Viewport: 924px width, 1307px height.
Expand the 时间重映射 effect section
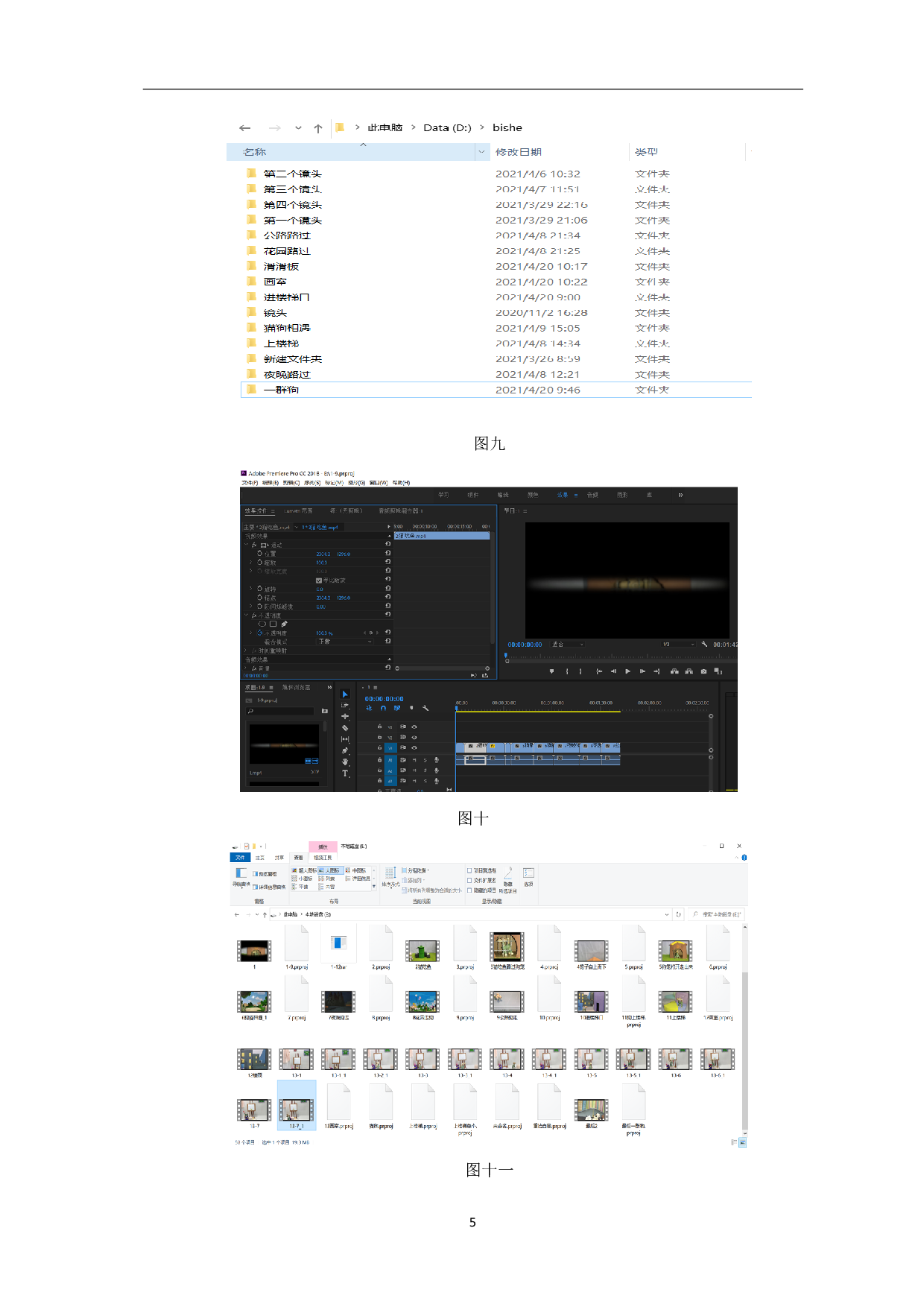246,651
